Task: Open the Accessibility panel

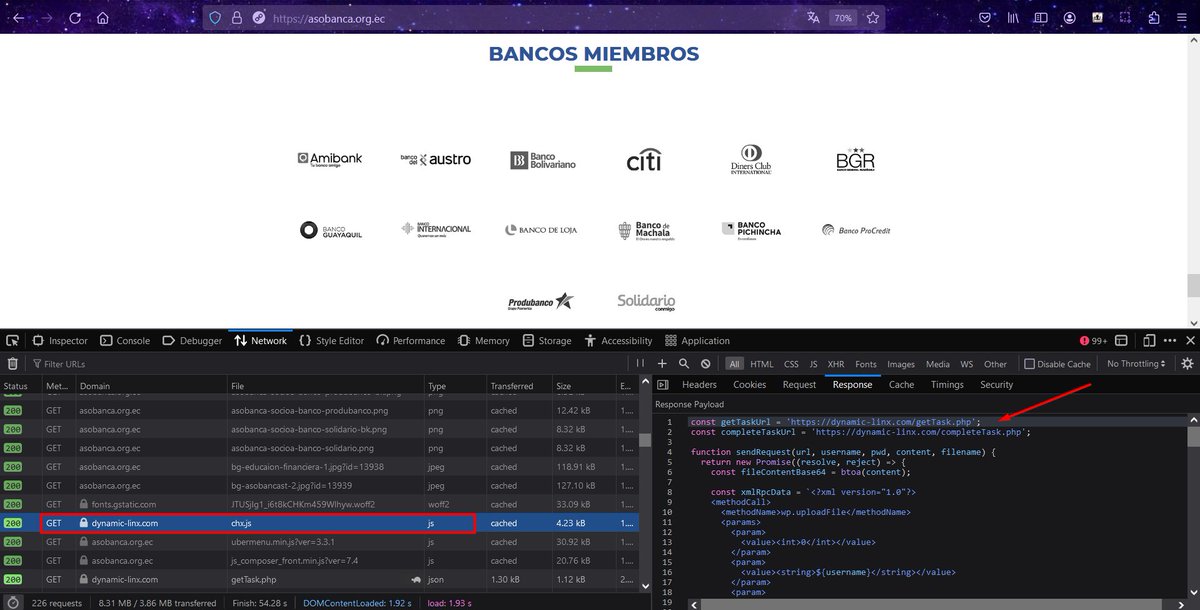Action: click(x=619, y=341)
